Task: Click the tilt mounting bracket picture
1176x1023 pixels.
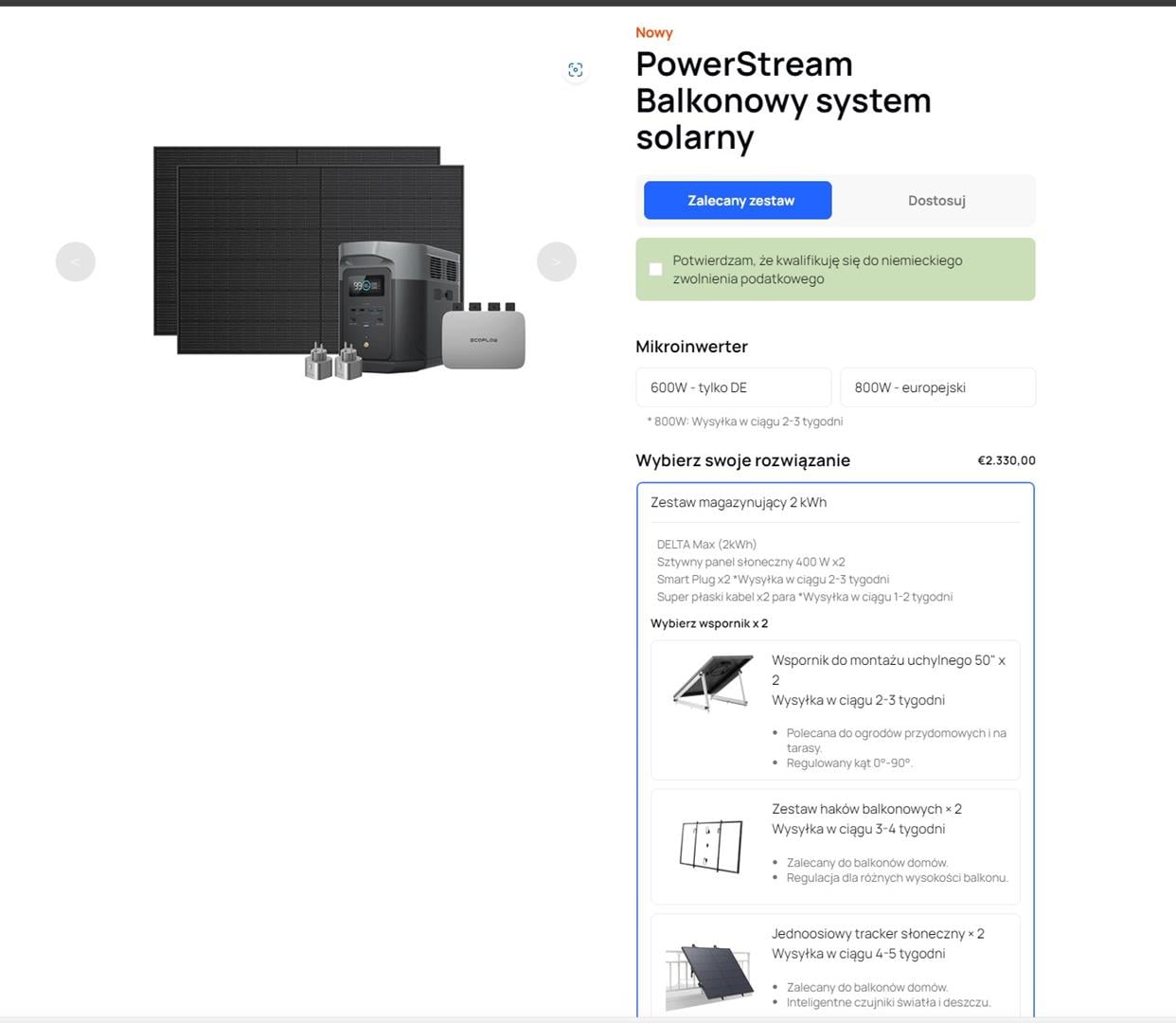Action: point(712,682)
